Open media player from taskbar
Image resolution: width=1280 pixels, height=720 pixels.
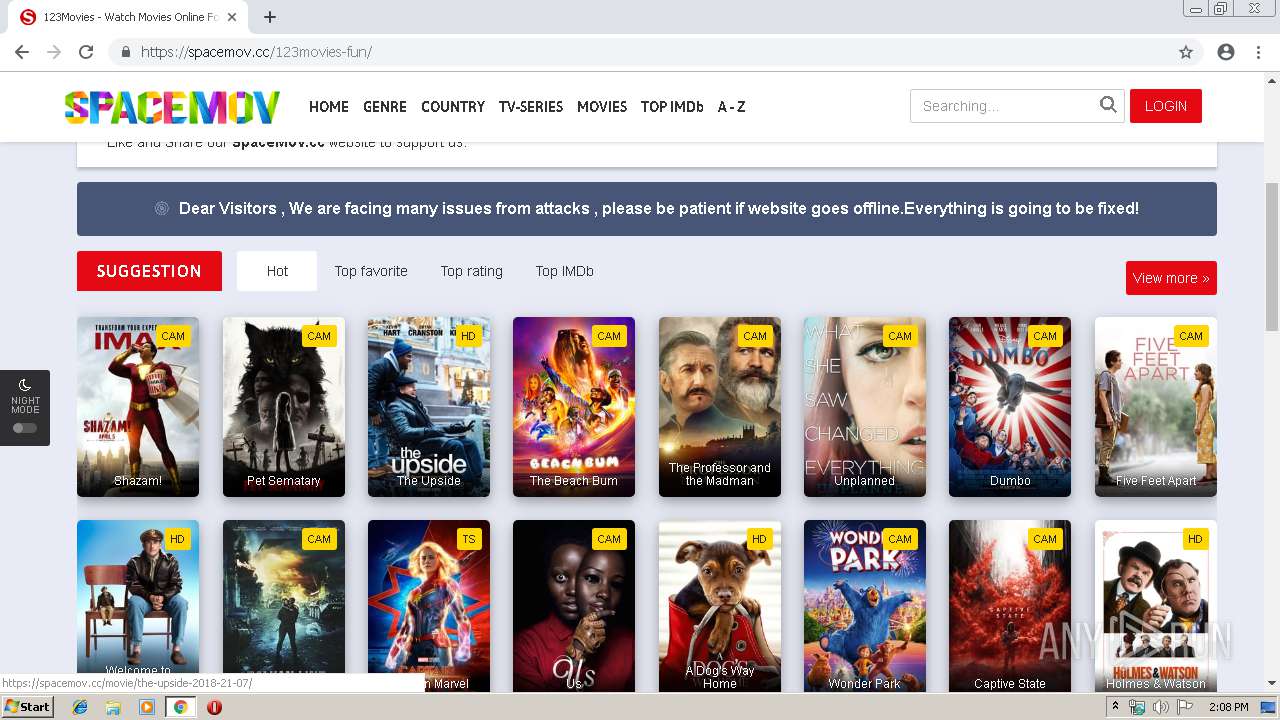[147, 707]
